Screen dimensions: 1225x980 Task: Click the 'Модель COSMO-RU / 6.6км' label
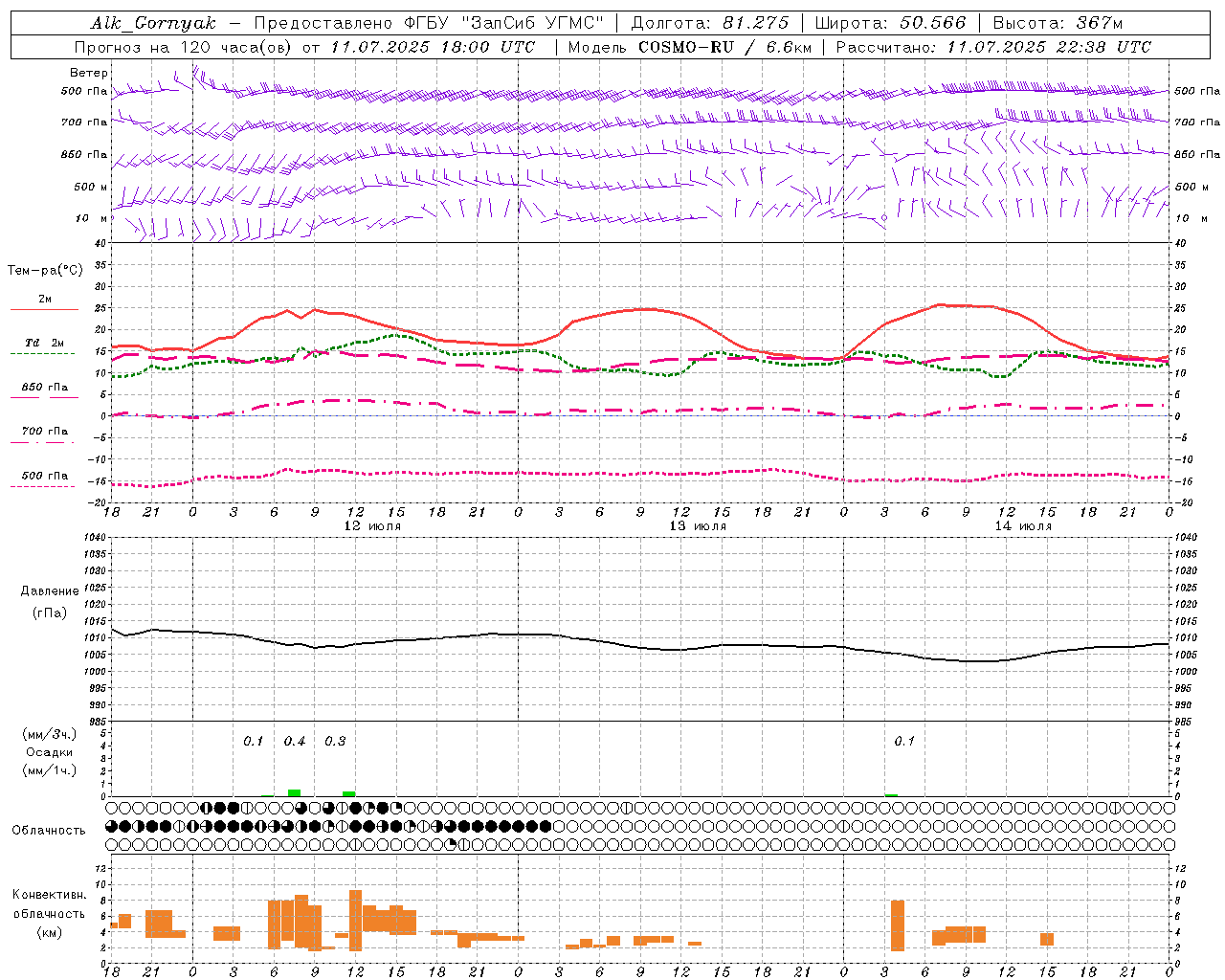689,47
